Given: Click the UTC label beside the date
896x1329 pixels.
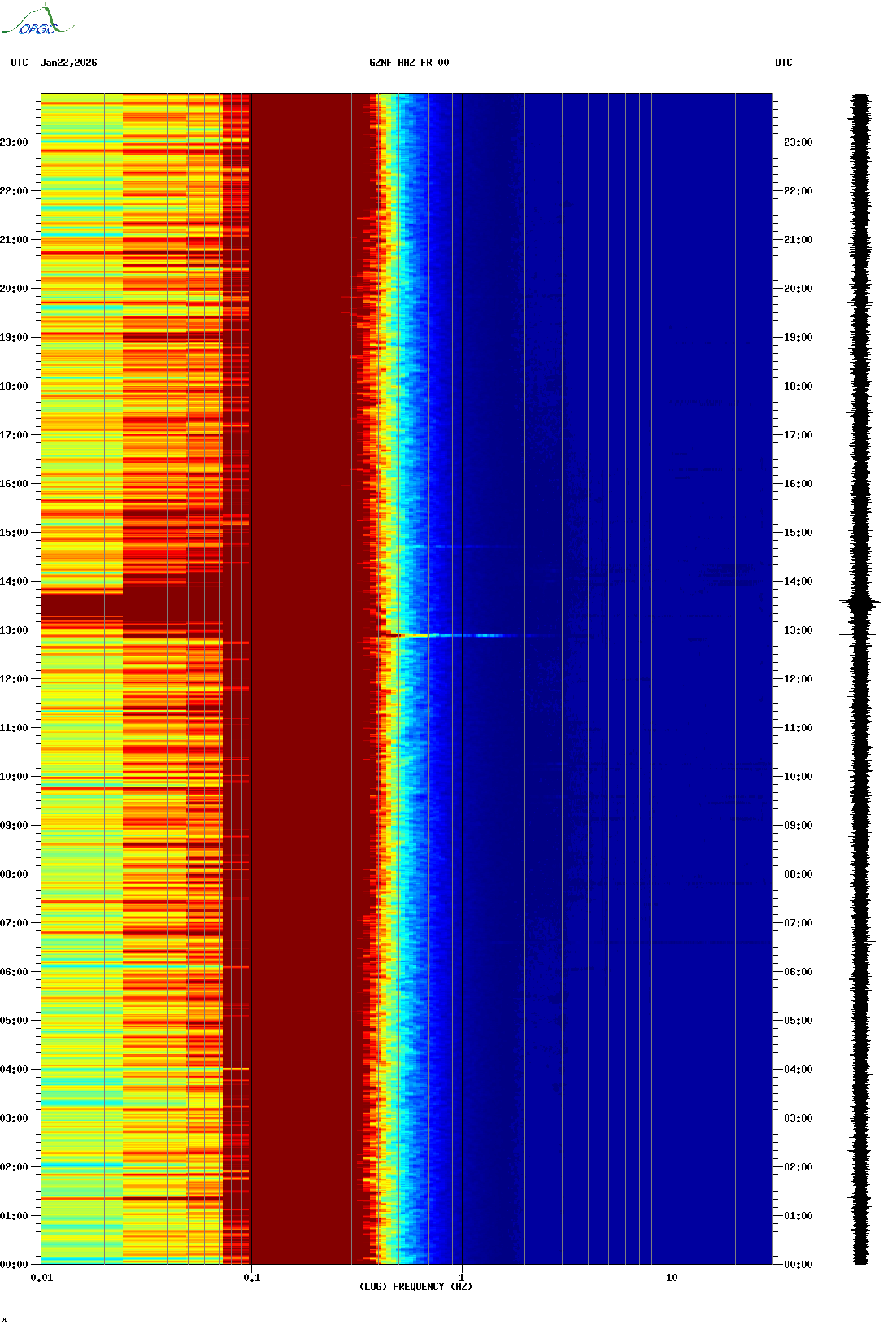Looking at the screenshot, I should 19,63.
